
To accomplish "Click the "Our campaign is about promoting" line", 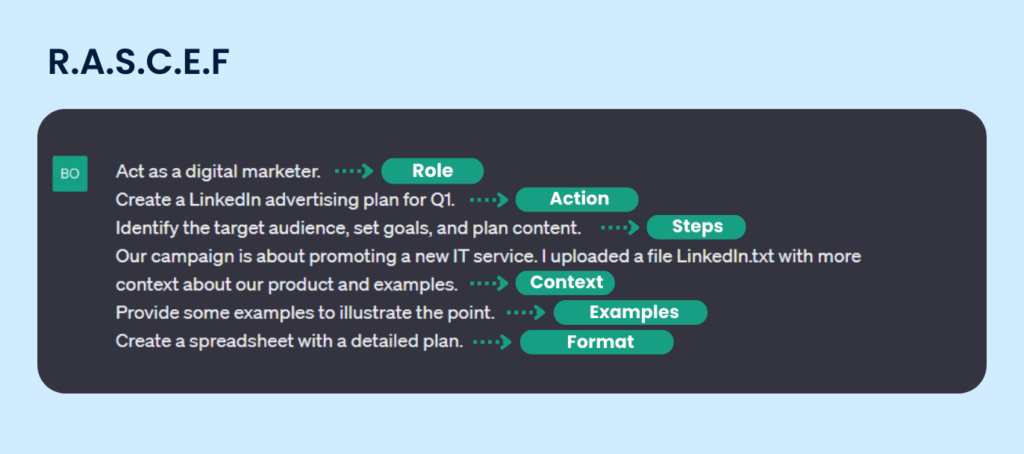I will pyautogui.click(x=488, y=256).
